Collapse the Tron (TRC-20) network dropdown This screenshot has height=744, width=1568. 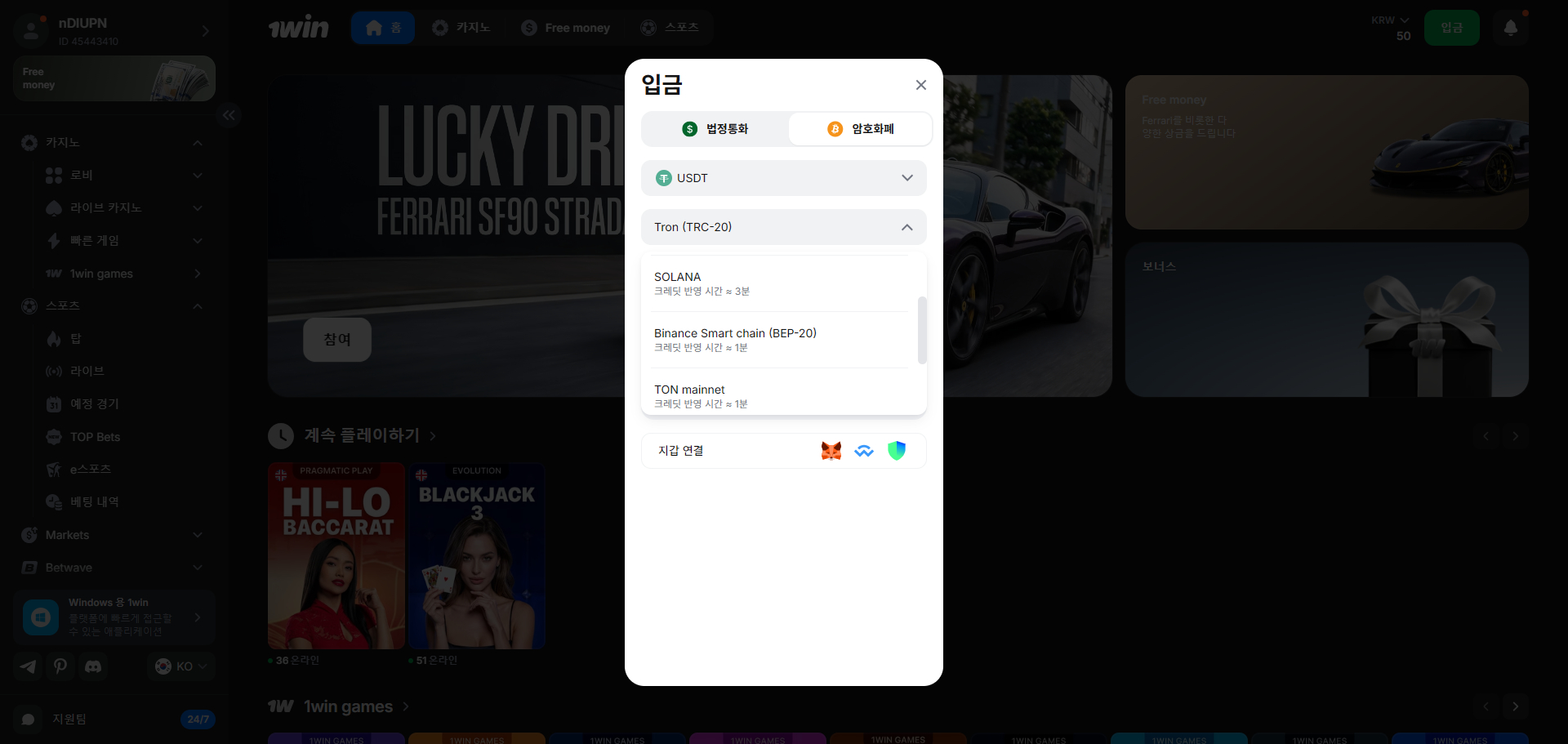point(784,227)
